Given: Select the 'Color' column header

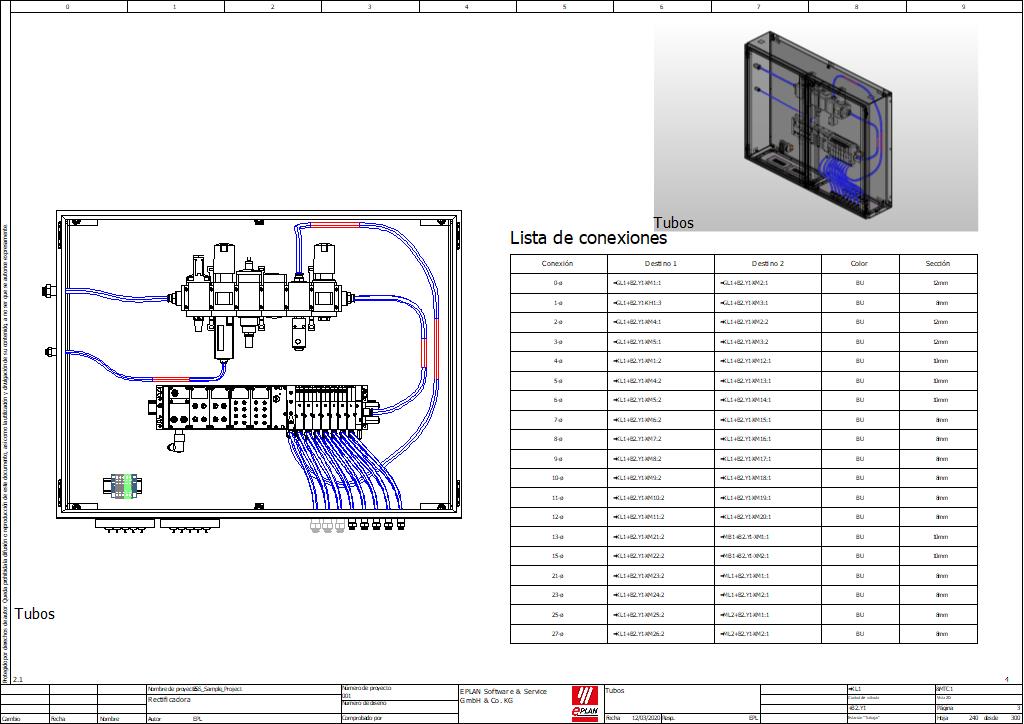Looking at the screenshot, I should click(859, 264).
